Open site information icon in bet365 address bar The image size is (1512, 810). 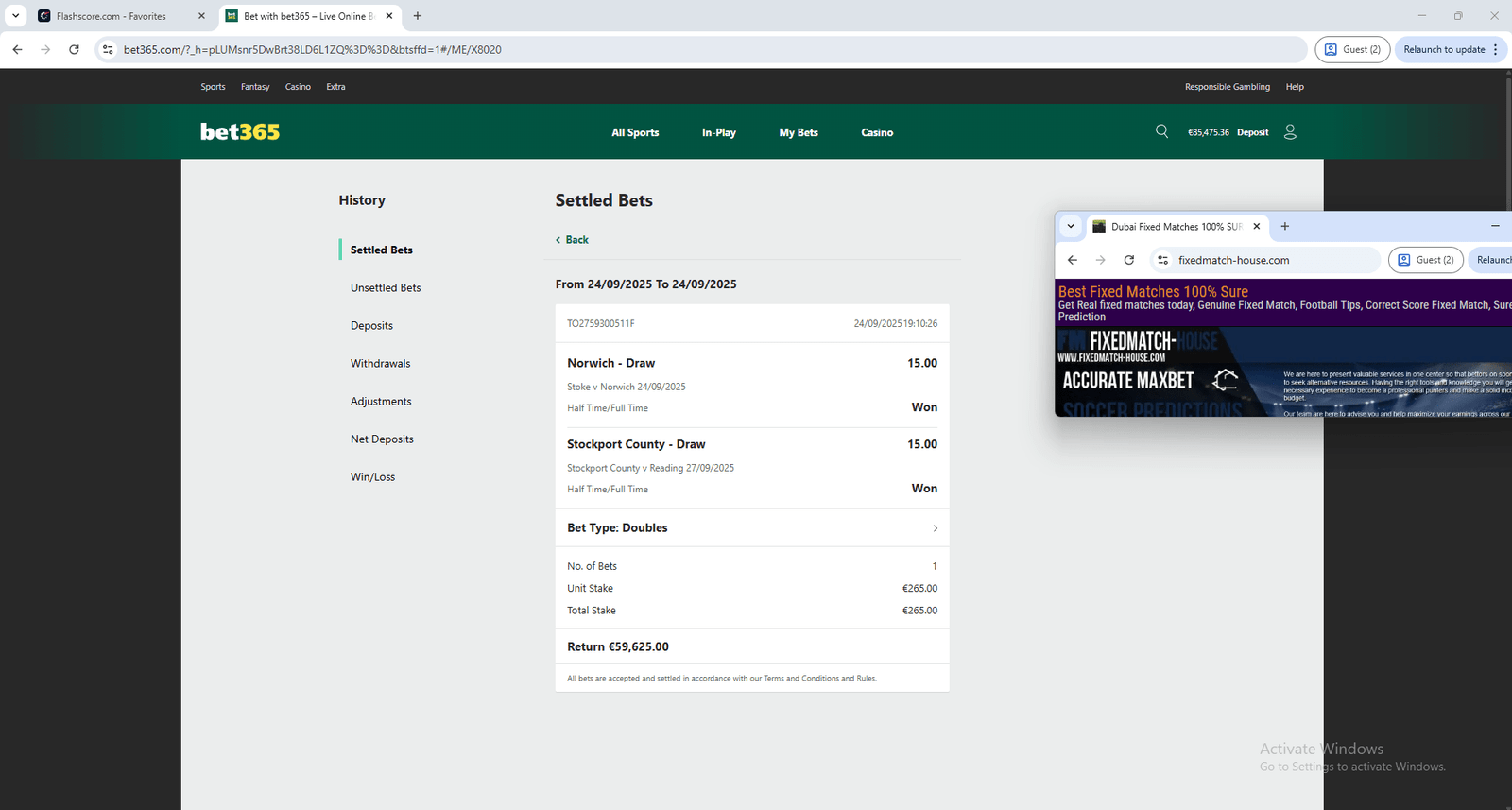tap(108, 49)
